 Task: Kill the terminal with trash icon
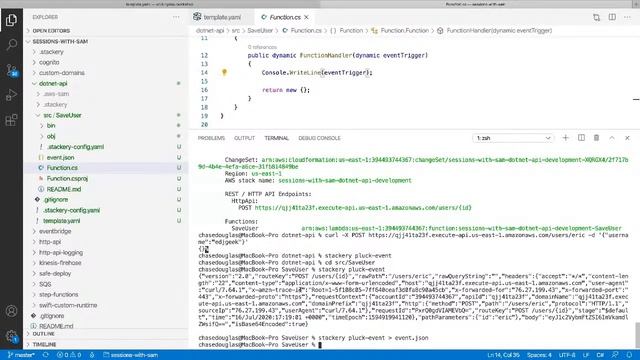click(x=596, y=138)
